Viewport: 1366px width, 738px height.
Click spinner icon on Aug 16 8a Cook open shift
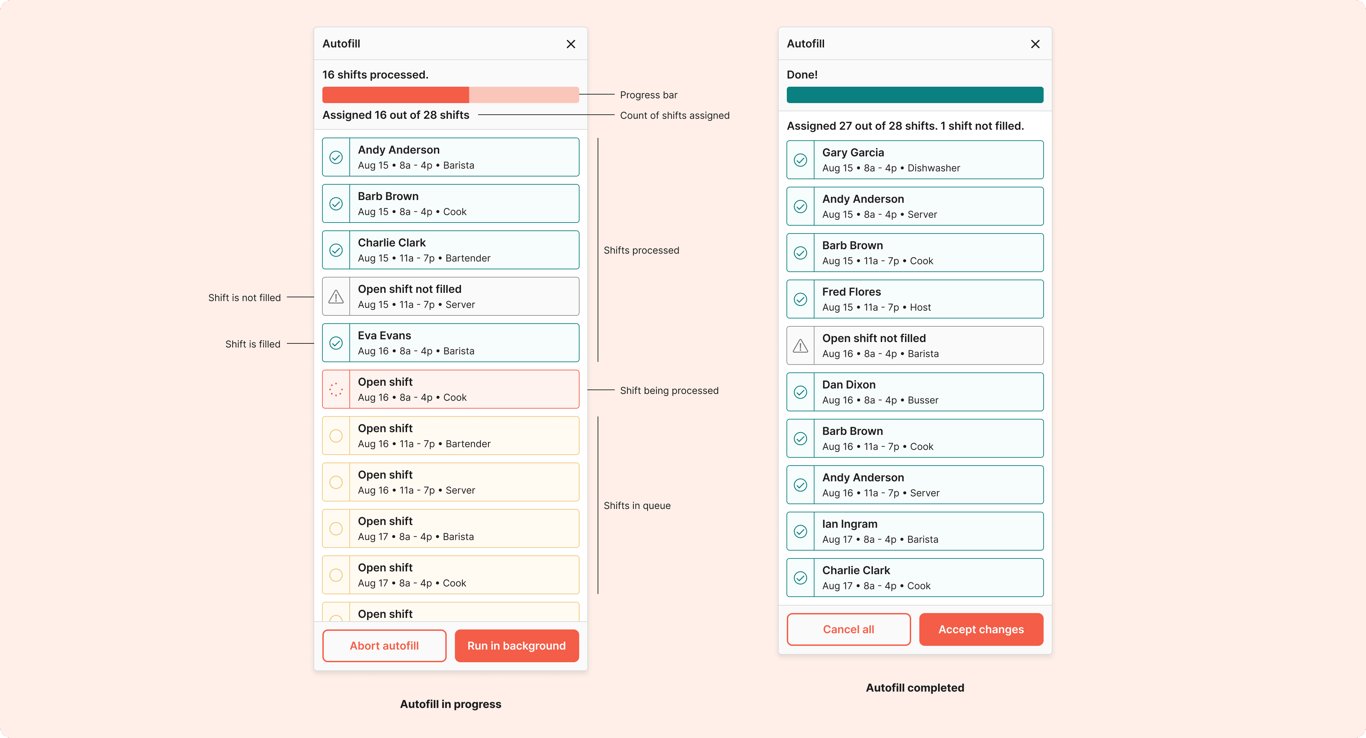pos(336,390)
